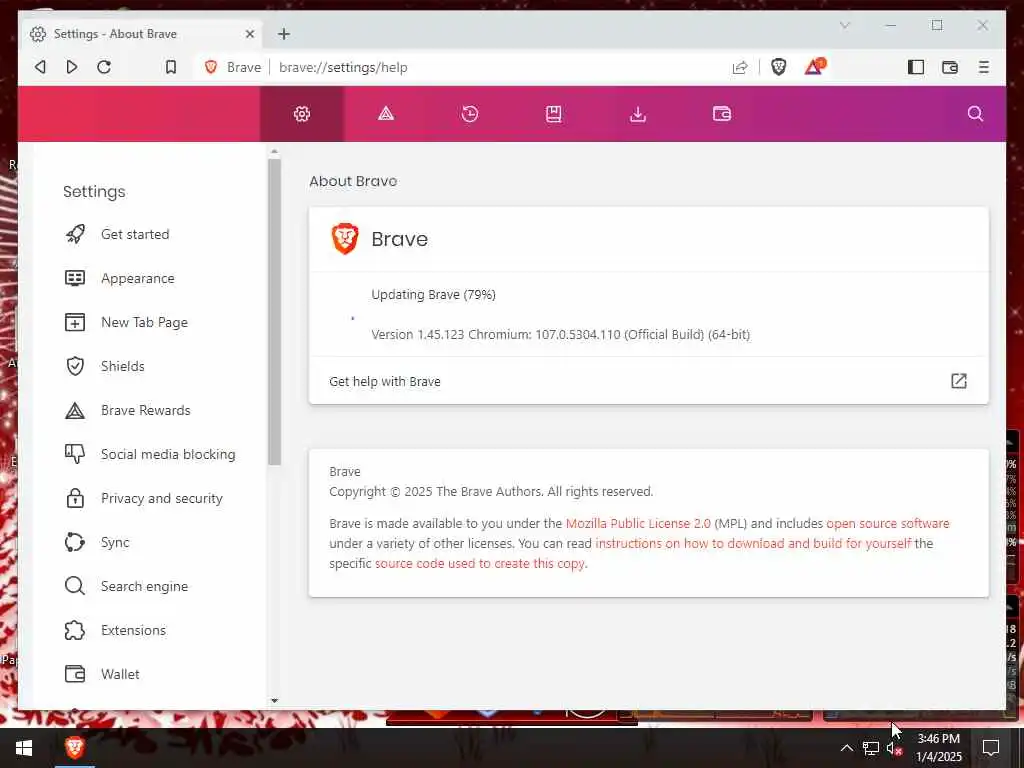Viewport: 1024px width, 768px height.
Task: Open instructions on how to download and build link
Action: (x=753, y=543)
